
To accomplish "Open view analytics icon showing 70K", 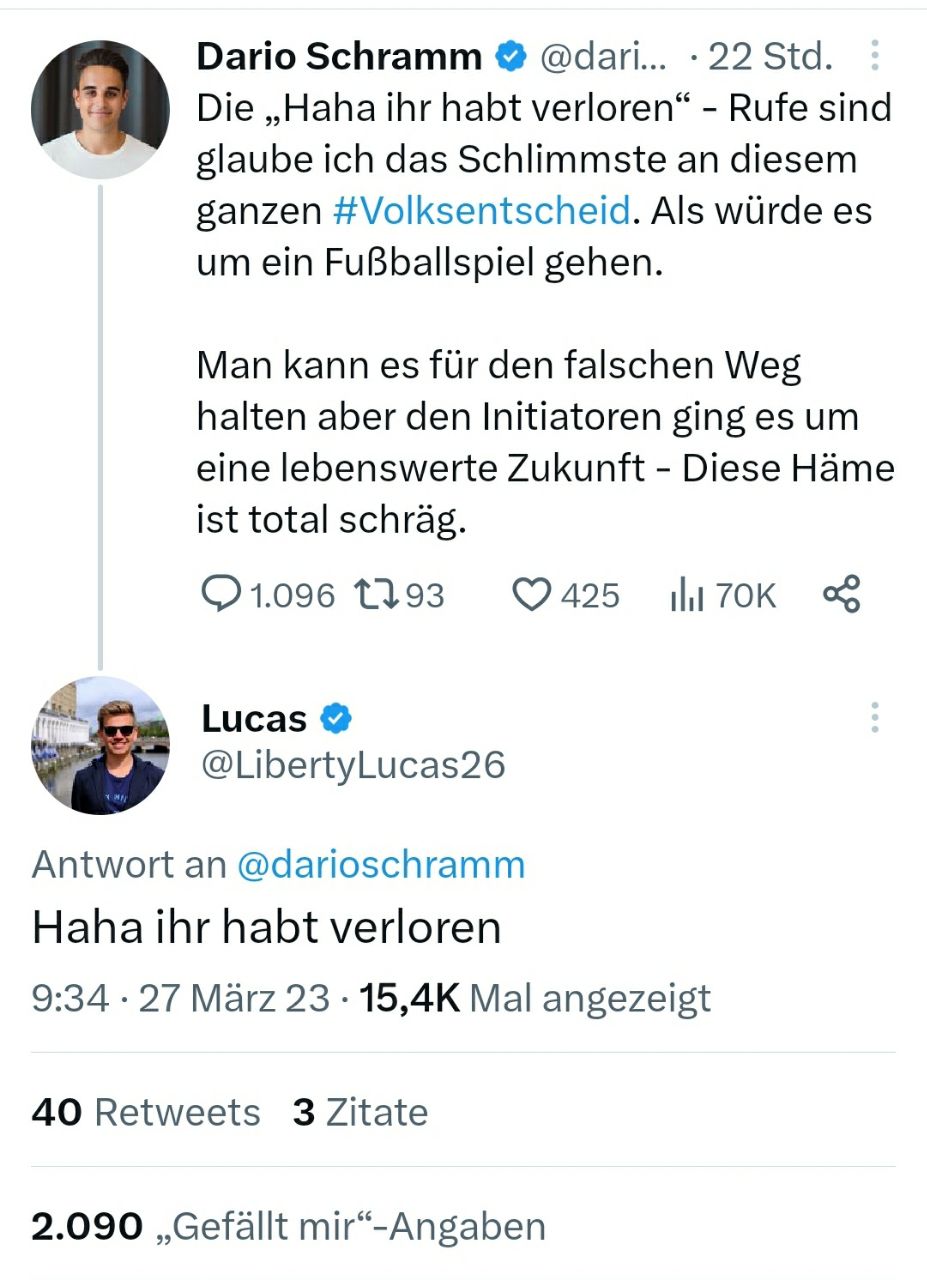I will (686, 596).
